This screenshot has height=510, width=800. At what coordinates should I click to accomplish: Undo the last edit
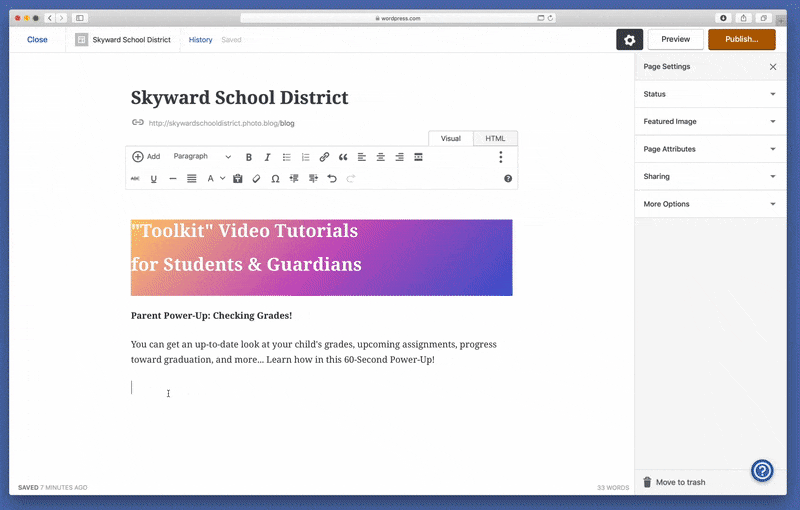pyautogui.click(x=332, y=178)
